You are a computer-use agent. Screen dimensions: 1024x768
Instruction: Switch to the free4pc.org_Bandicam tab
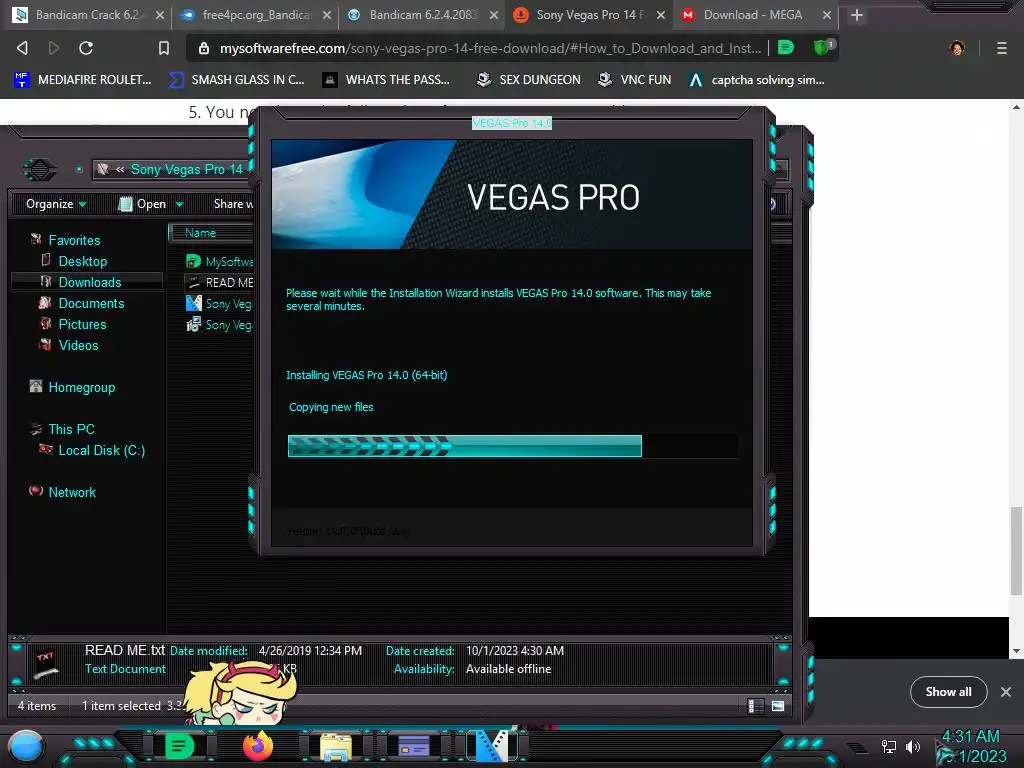(x=256, y=15)
